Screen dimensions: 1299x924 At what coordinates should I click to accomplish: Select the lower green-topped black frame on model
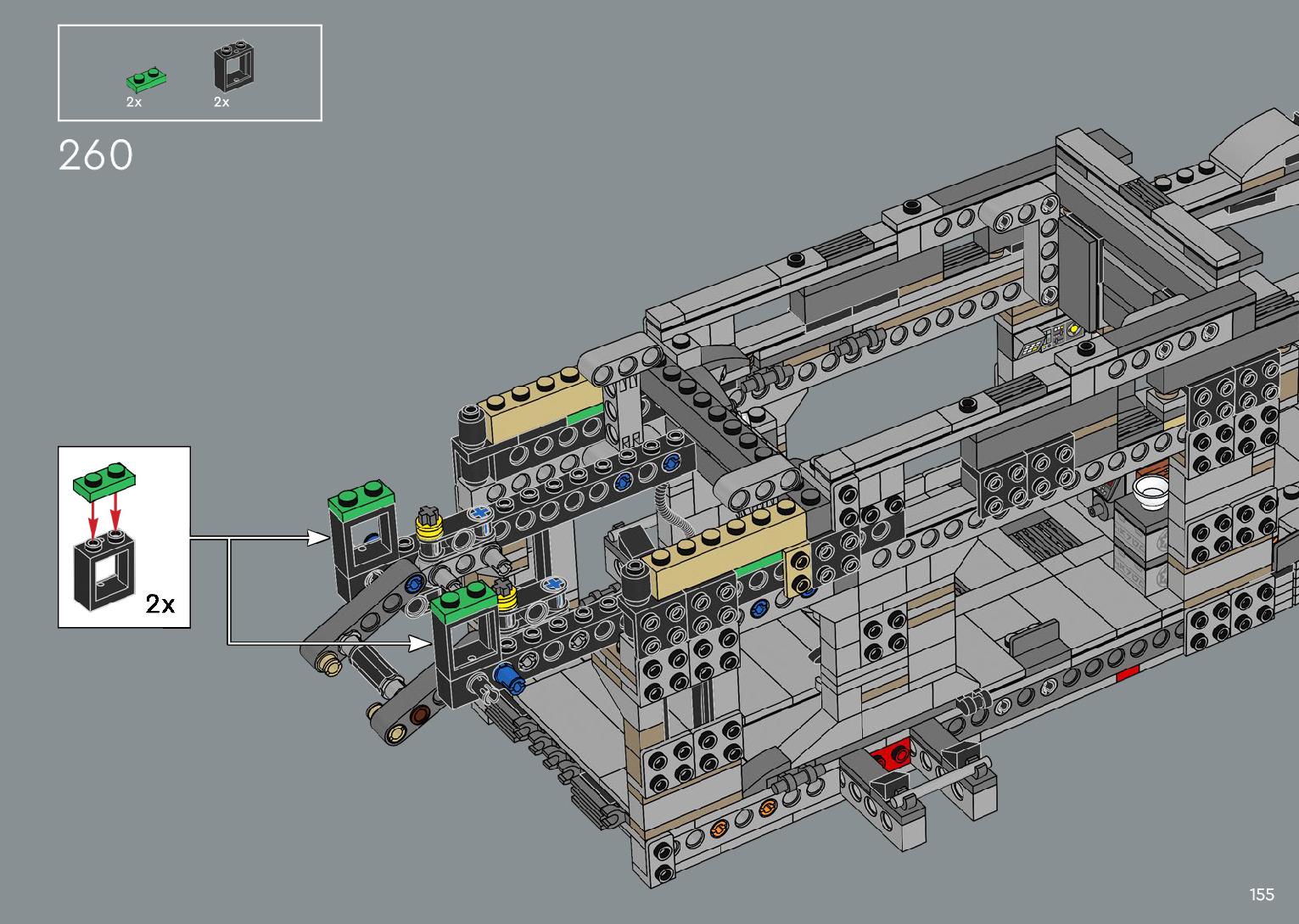tap(465, 642)
